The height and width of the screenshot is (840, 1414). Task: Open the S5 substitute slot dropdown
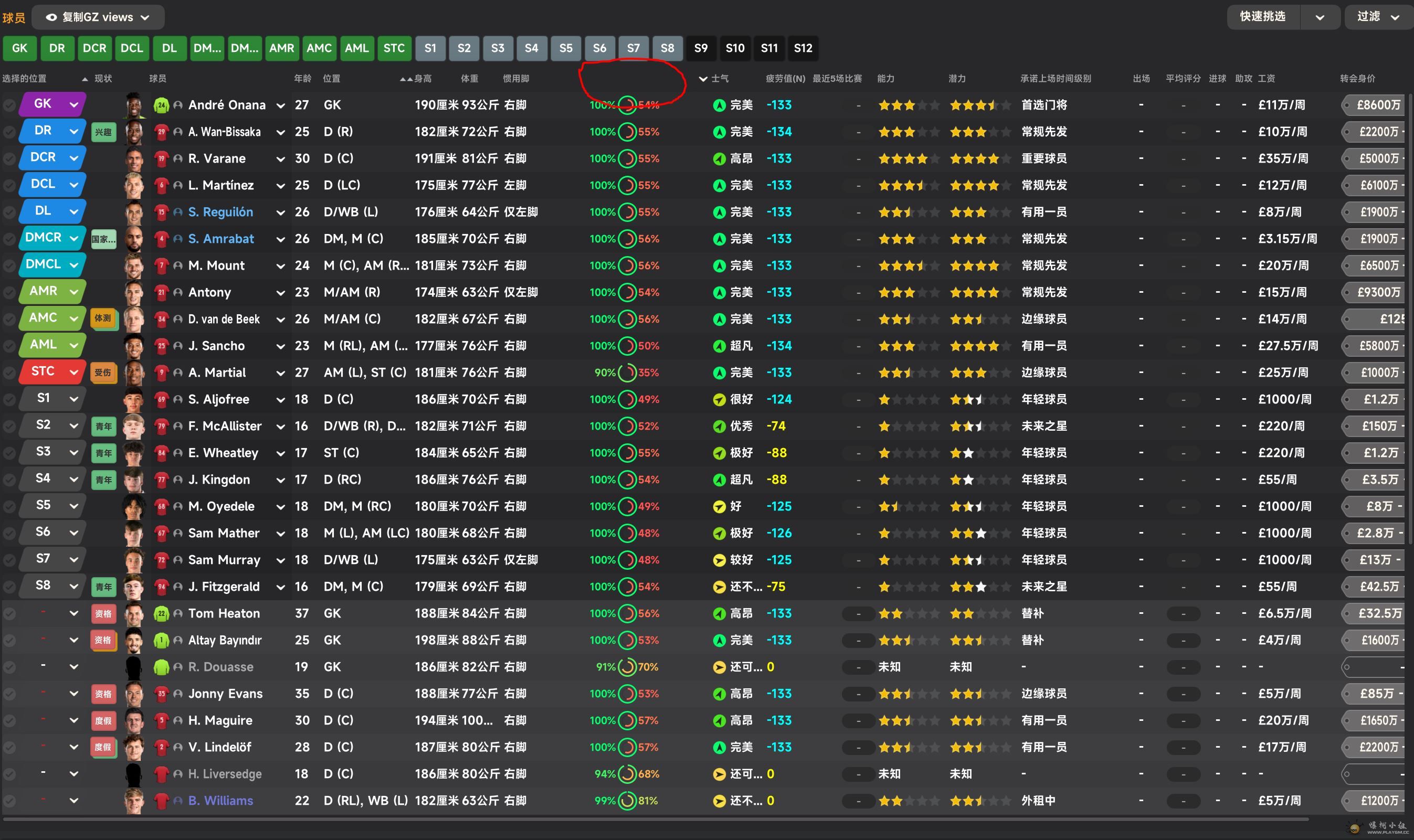point(52,505)
